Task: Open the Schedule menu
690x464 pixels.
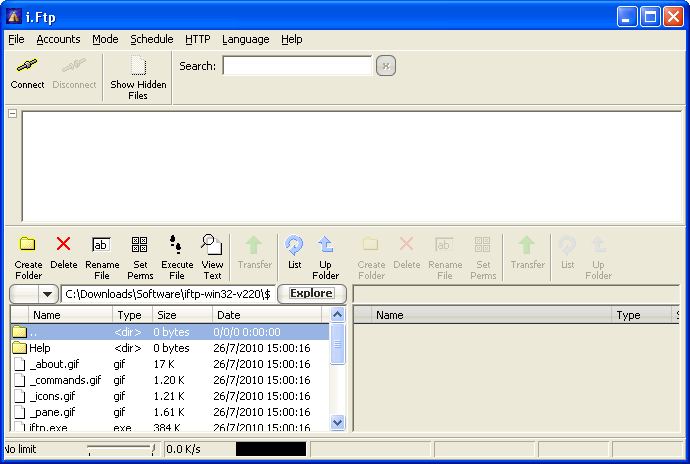Action: [152, 39]
